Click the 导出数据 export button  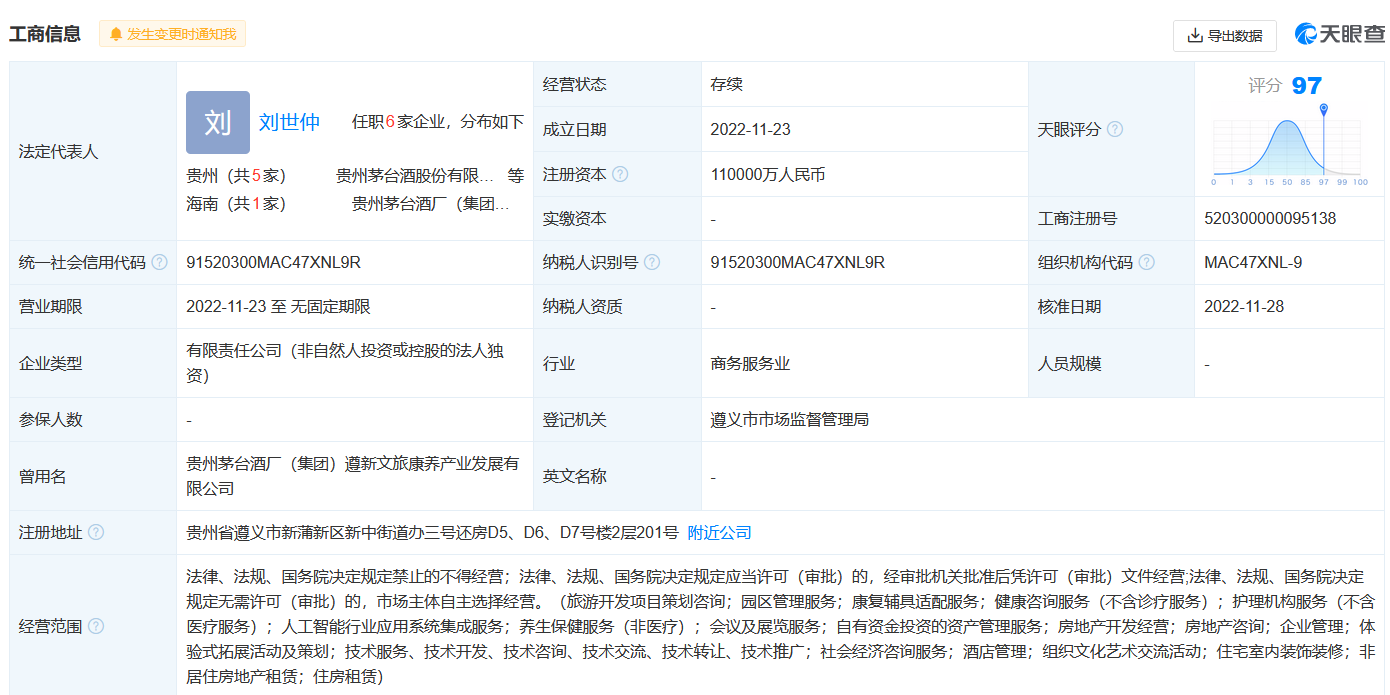[x=1224, y=35]
